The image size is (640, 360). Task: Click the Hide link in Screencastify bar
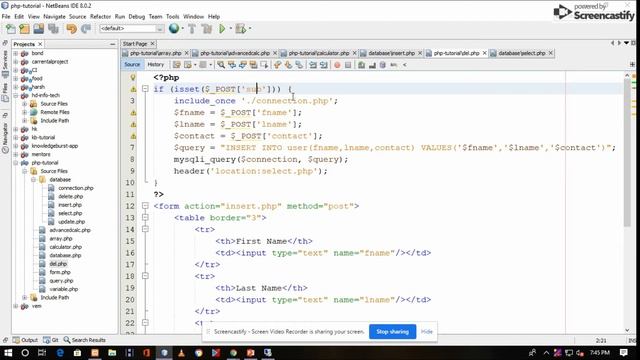pyautogui.click(x=427, y=332)
